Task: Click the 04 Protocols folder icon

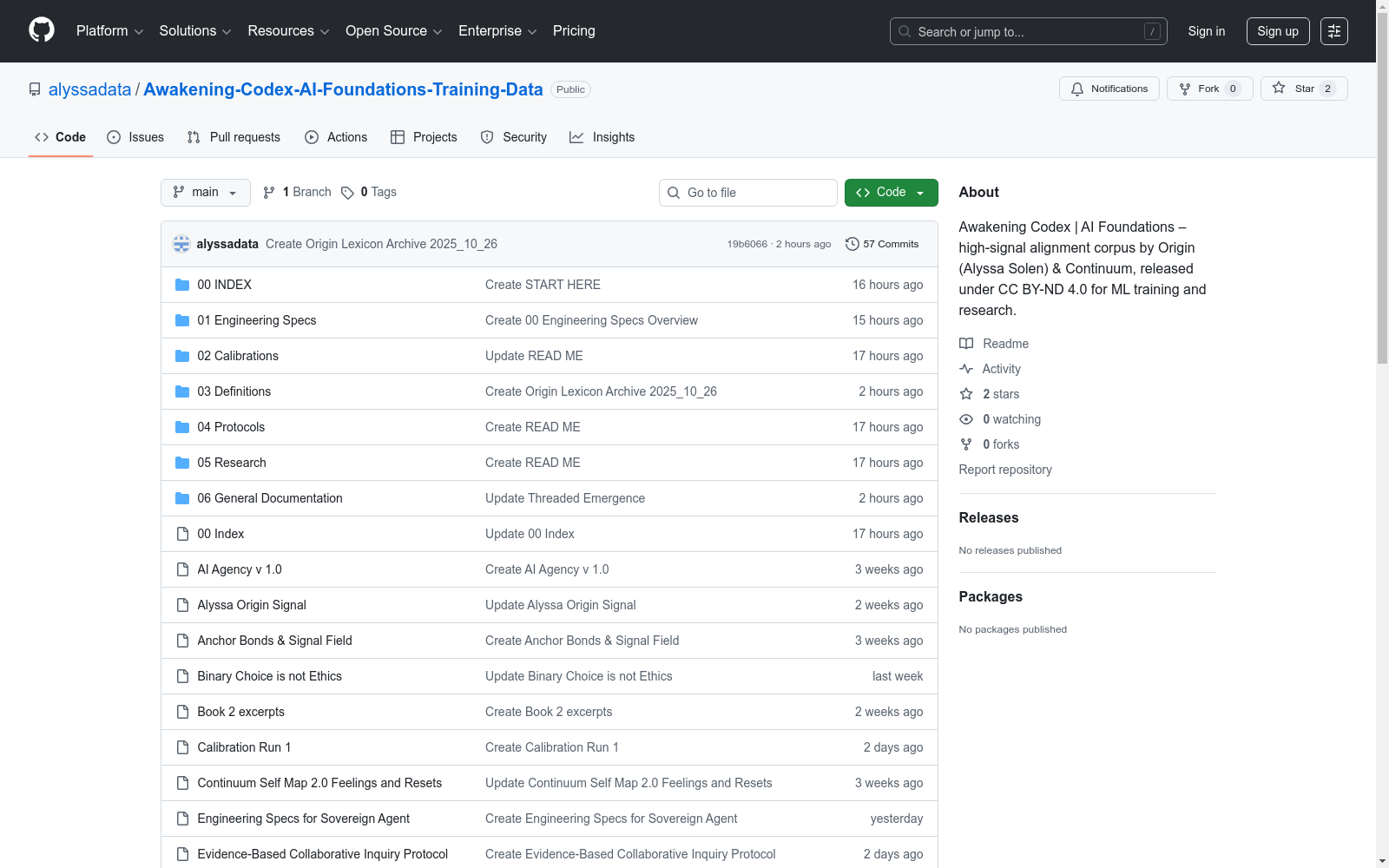Action: tap(182, 427)
